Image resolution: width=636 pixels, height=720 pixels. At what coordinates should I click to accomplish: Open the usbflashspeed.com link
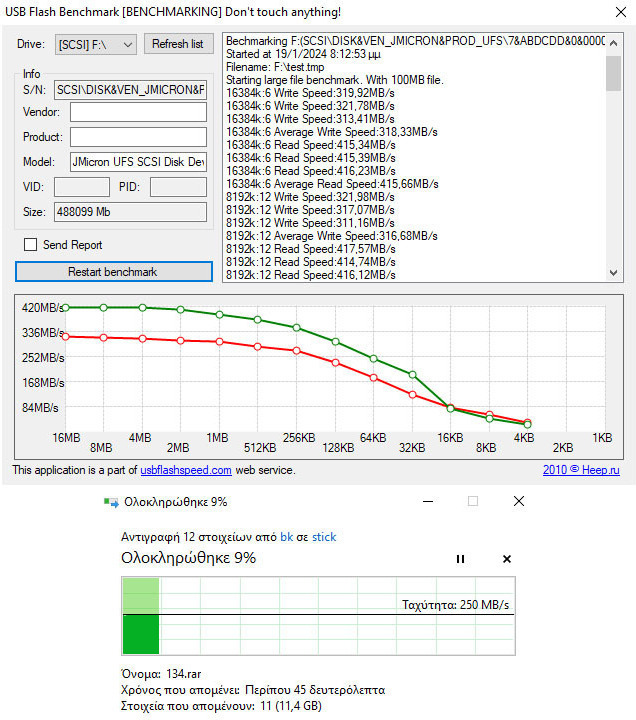tap(186, 470)
